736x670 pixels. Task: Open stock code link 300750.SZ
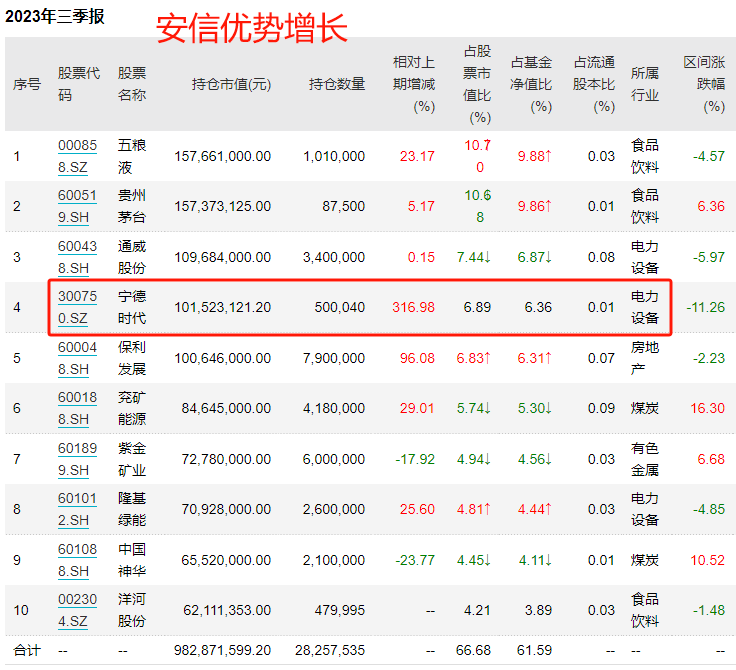pyautogui.click(x=77, y=308)
